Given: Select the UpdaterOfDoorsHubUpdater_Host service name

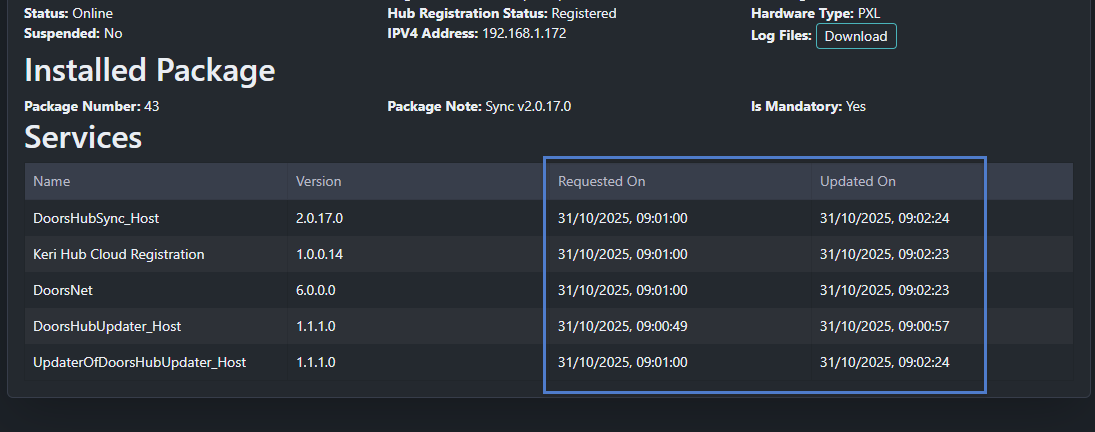Looking at the screenshot, I should click(x=139, y=362).
